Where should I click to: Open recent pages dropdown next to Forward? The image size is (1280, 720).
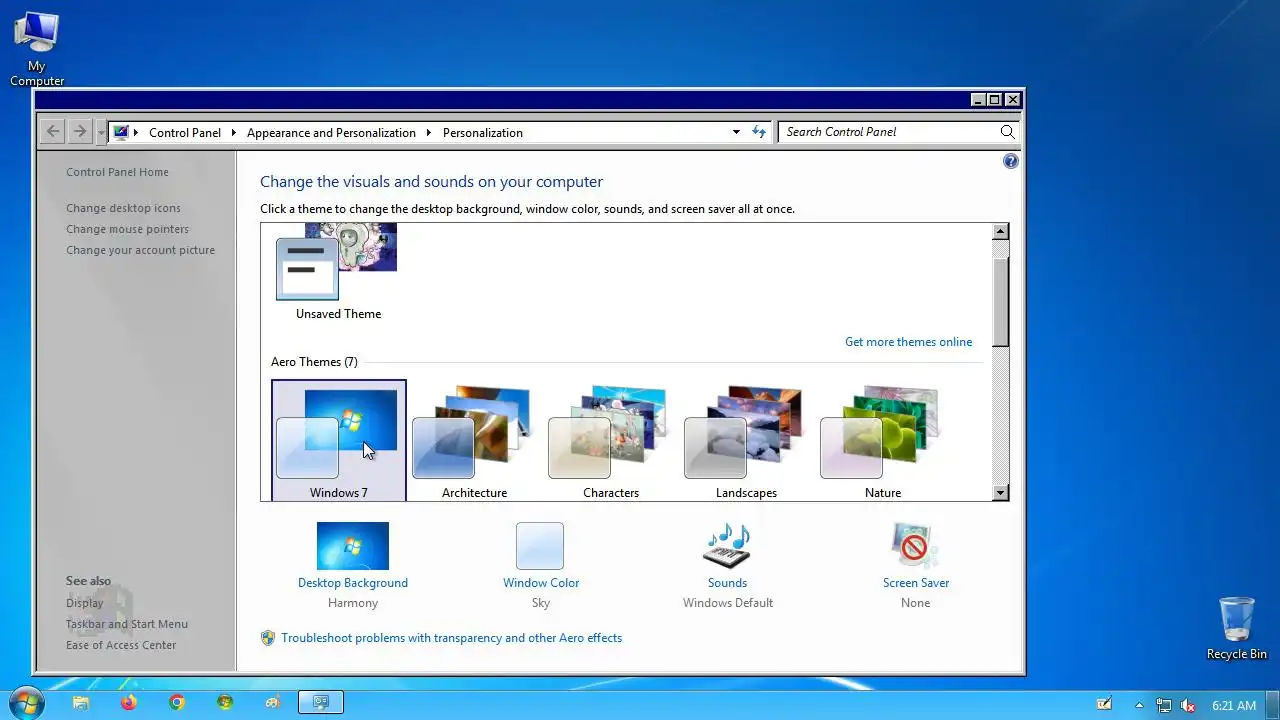tap(101, 132)
